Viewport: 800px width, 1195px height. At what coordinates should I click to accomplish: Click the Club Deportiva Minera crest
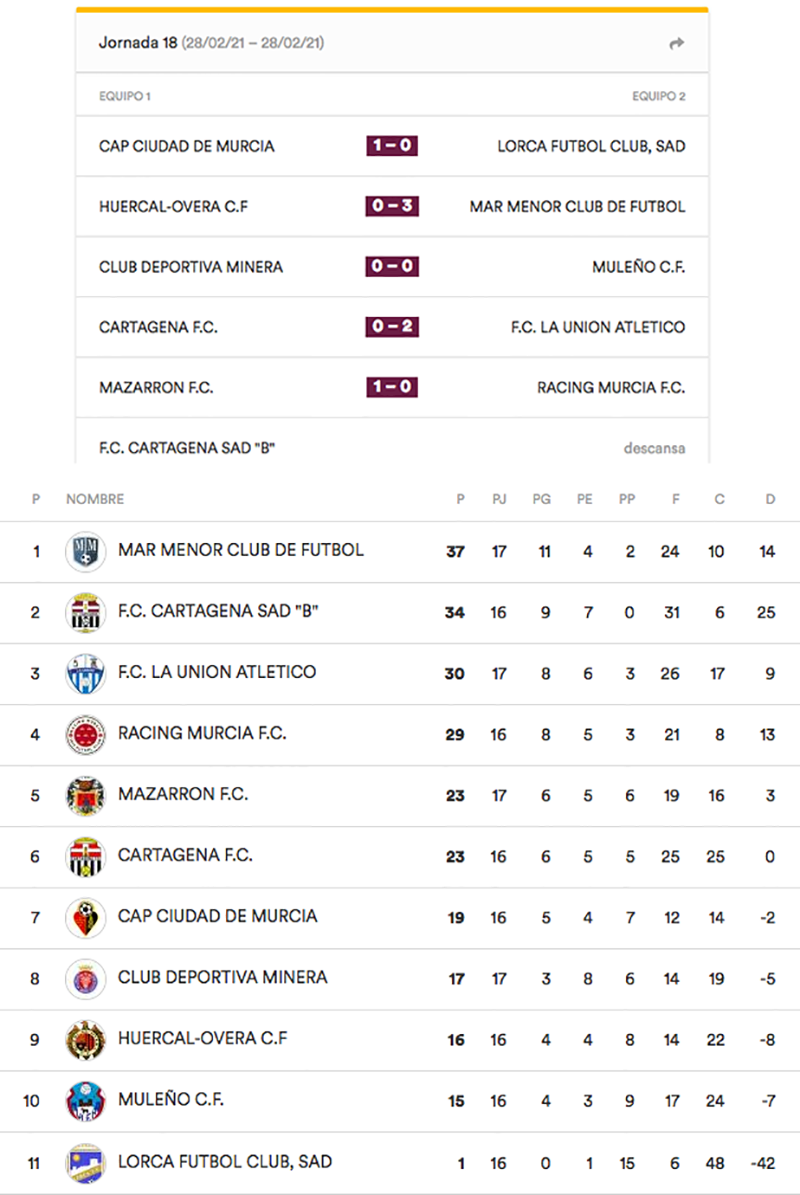[x=85, y=978]
